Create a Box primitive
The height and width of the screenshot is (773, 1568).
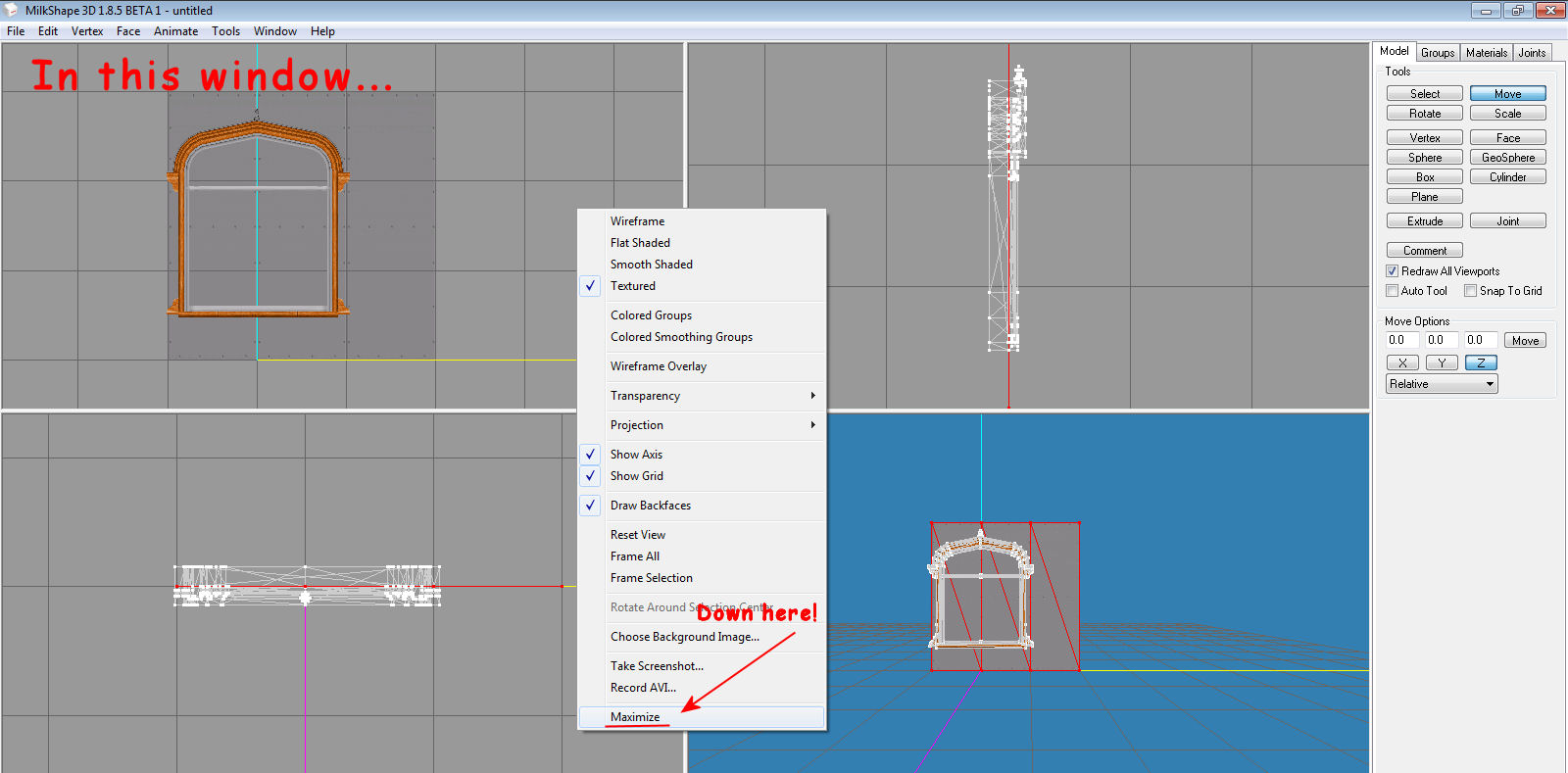click(1425, 177)
